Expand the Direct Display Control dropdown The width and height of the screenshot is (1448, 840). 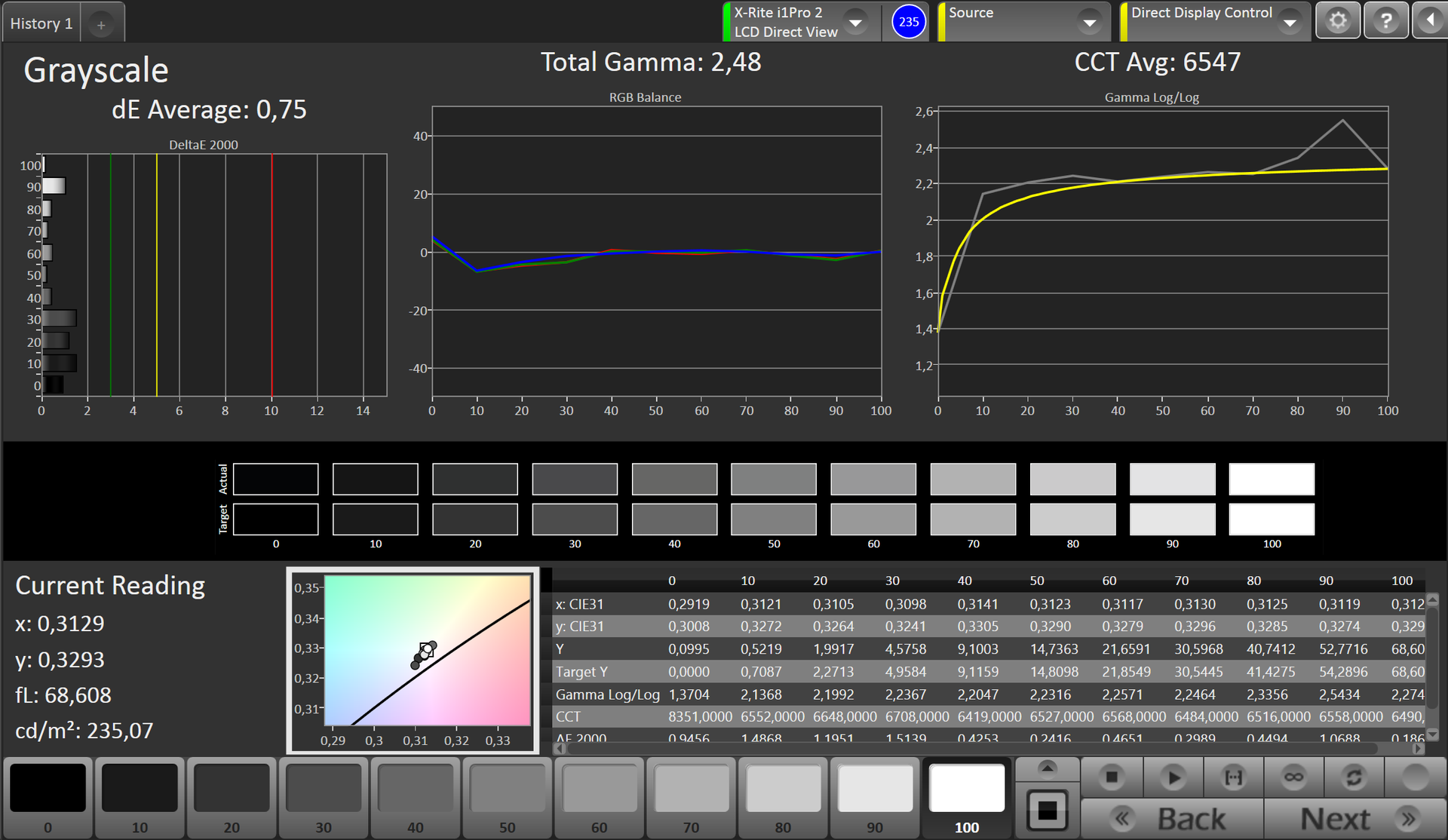pyautogui.click(x=1290, y=23)
